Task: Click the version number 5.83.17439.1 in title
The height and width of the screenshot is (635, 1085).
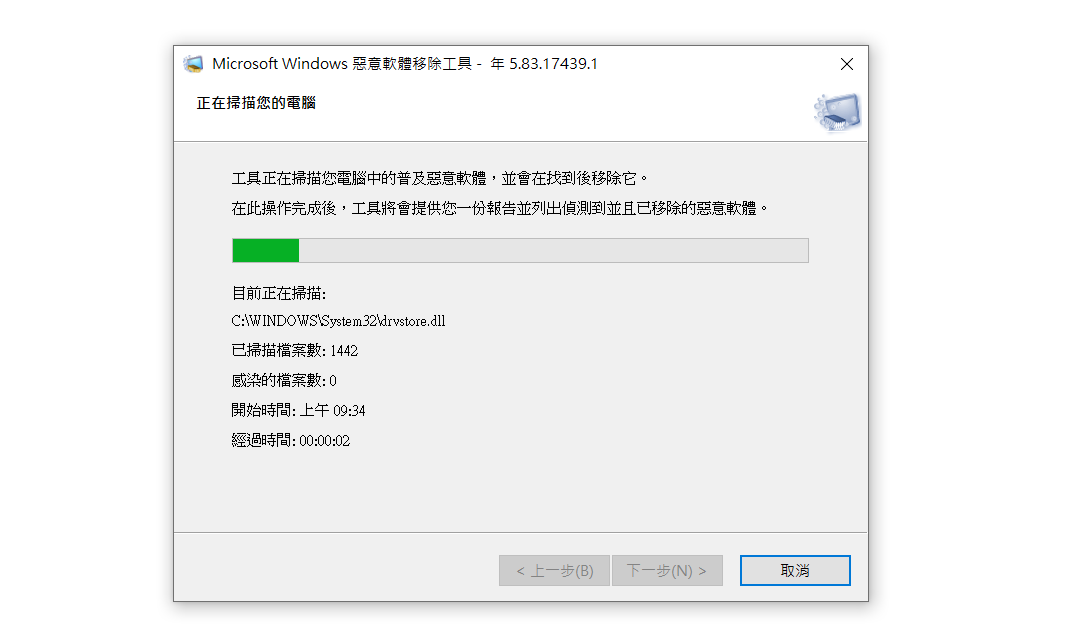Action: (554, 64)
